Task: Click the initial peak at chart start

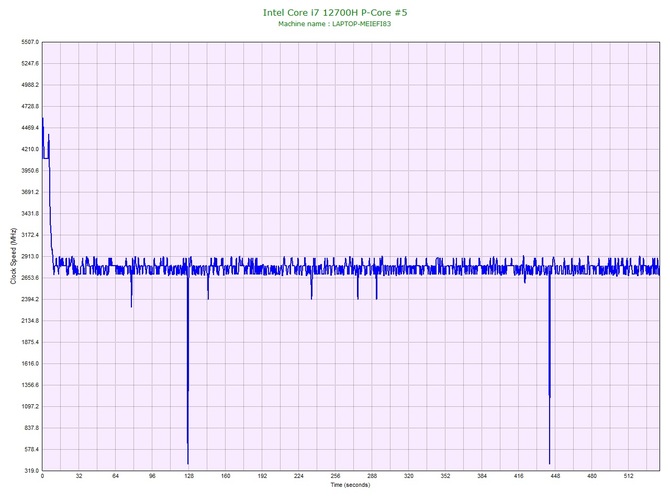Action: (x=43, y=138)
